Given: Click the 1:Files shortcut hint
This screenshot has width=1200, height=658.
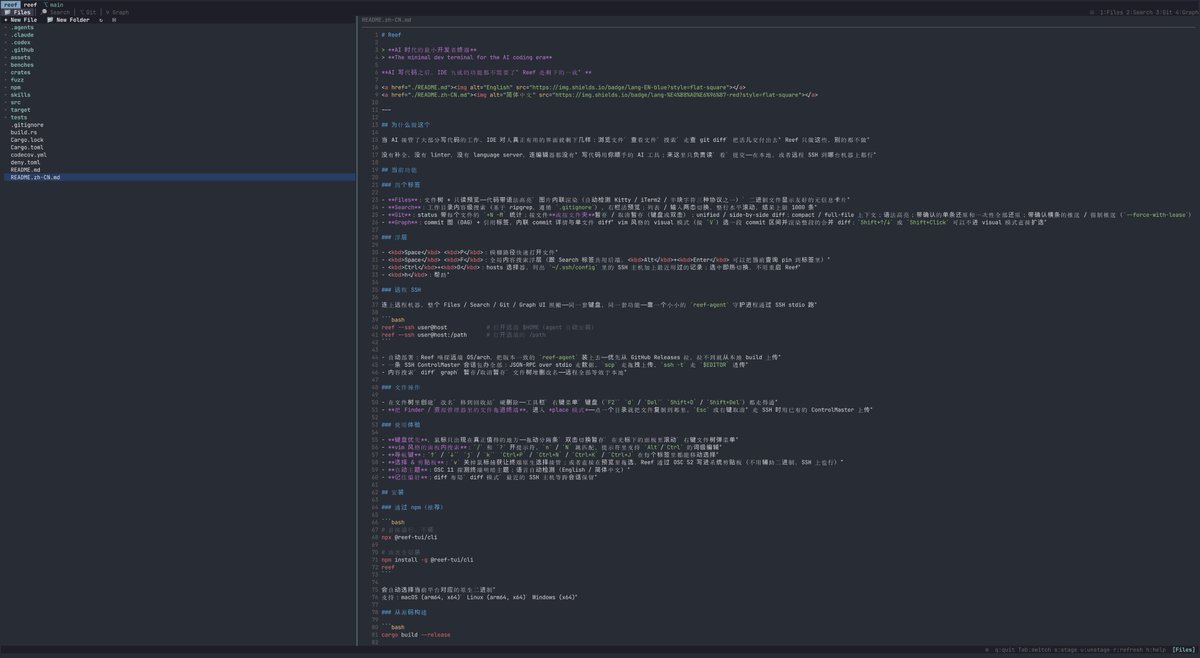Looking at the screenshot, I should pyautogui.click(x=1111, y=12).
